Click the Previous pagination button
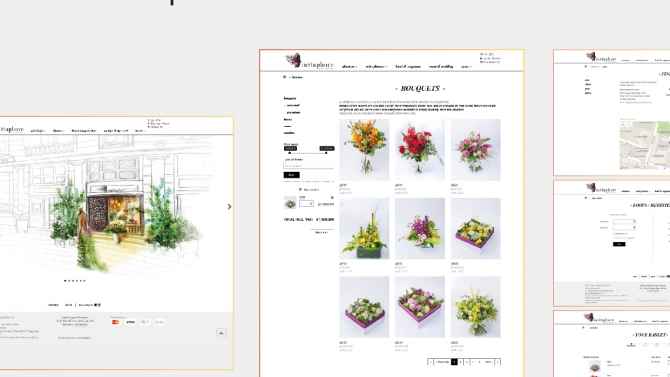The height and width of the screenshot is (377, 670). coord(442,362)
